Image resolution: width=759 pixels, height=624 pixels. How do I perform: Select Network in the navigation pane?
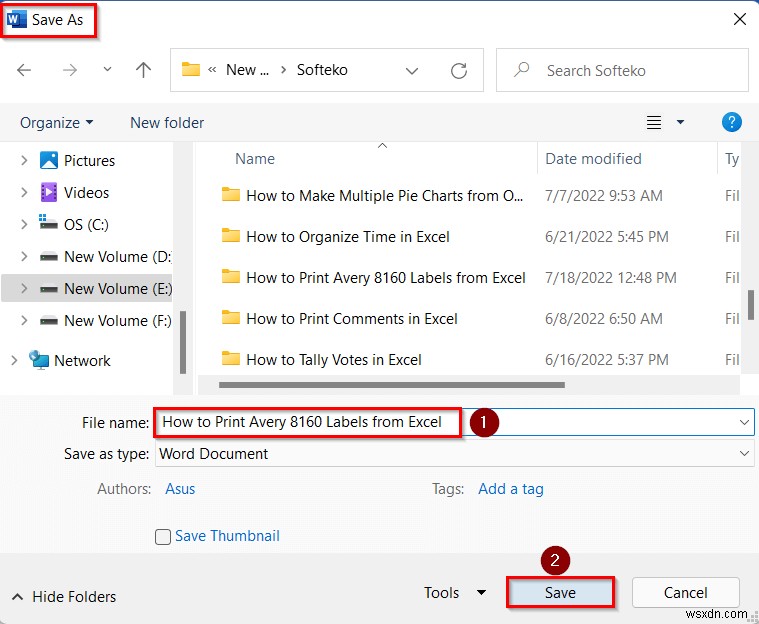(70, 360)
